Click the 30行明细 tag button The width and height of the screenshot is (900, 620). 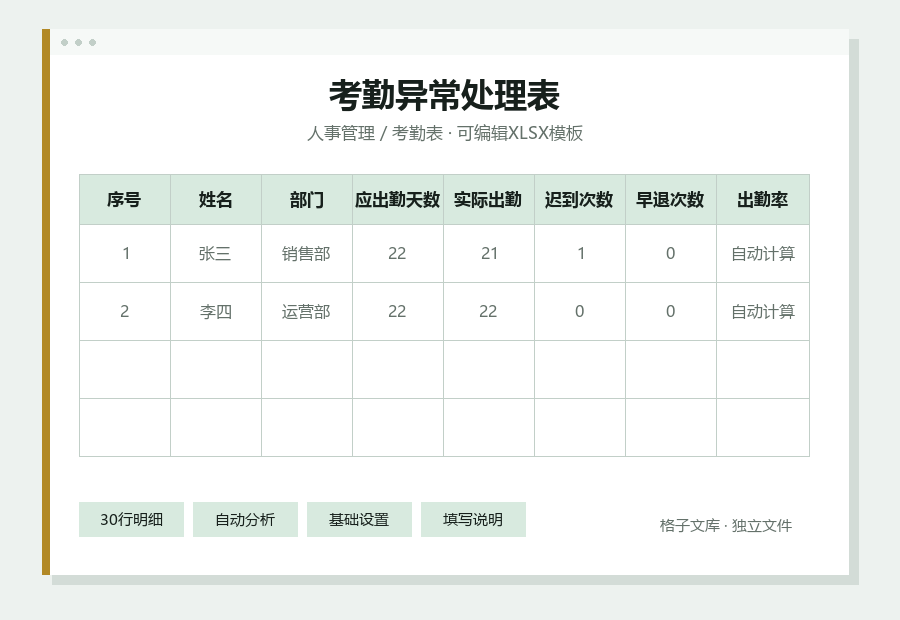[131, 520]
